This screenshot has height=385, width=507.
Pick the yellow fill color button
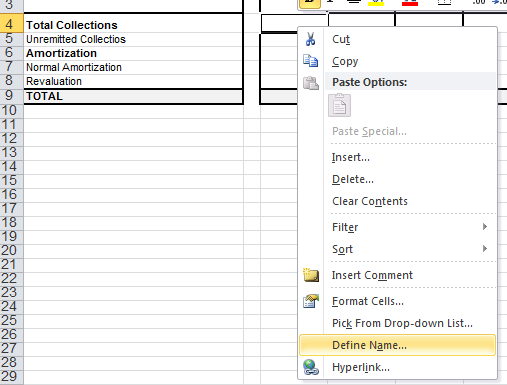(376, 3)
